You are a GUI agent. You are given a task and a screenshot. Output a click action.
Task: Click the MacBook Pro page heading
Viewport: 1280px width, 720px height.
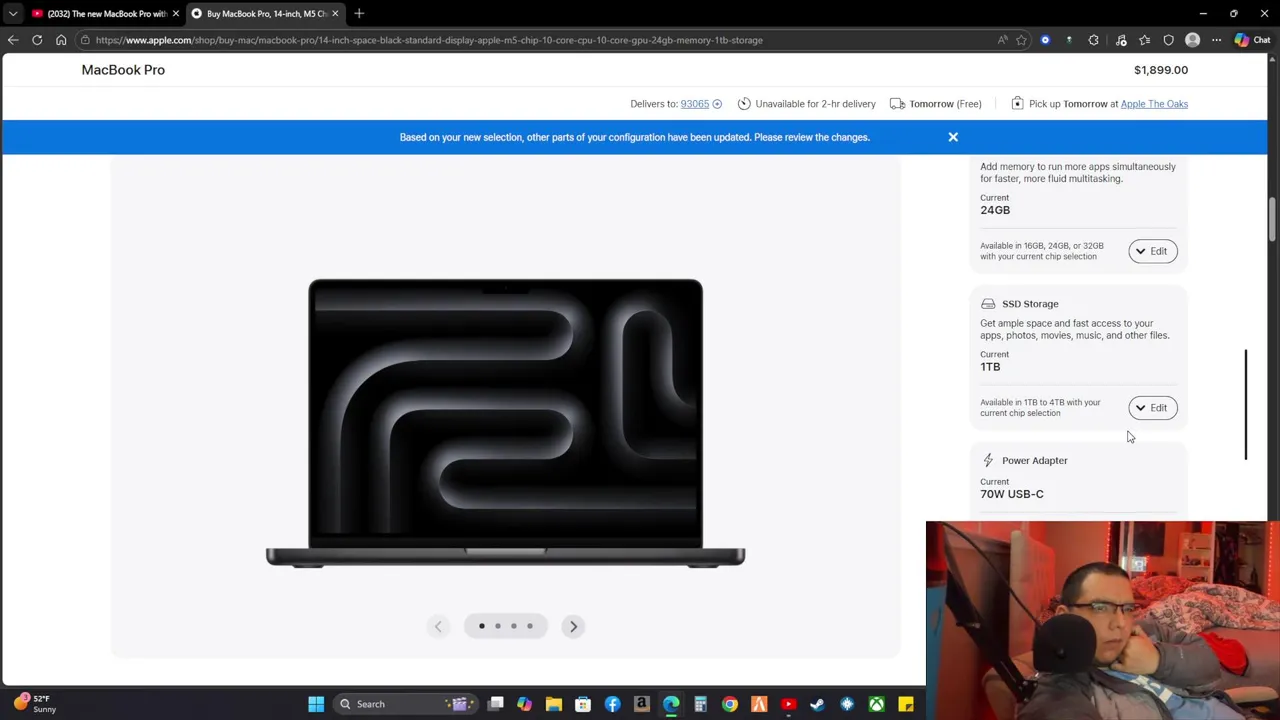pos(123,70)
